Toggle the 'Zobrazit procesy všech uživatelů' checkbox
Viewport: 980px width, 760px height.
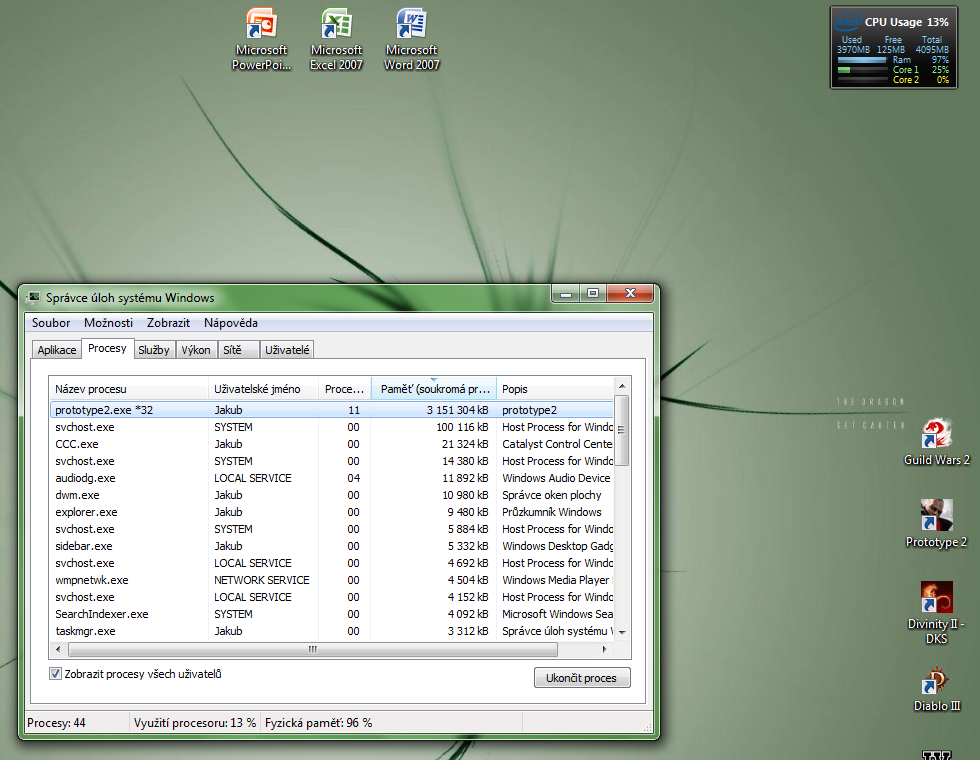pos(56,674)
